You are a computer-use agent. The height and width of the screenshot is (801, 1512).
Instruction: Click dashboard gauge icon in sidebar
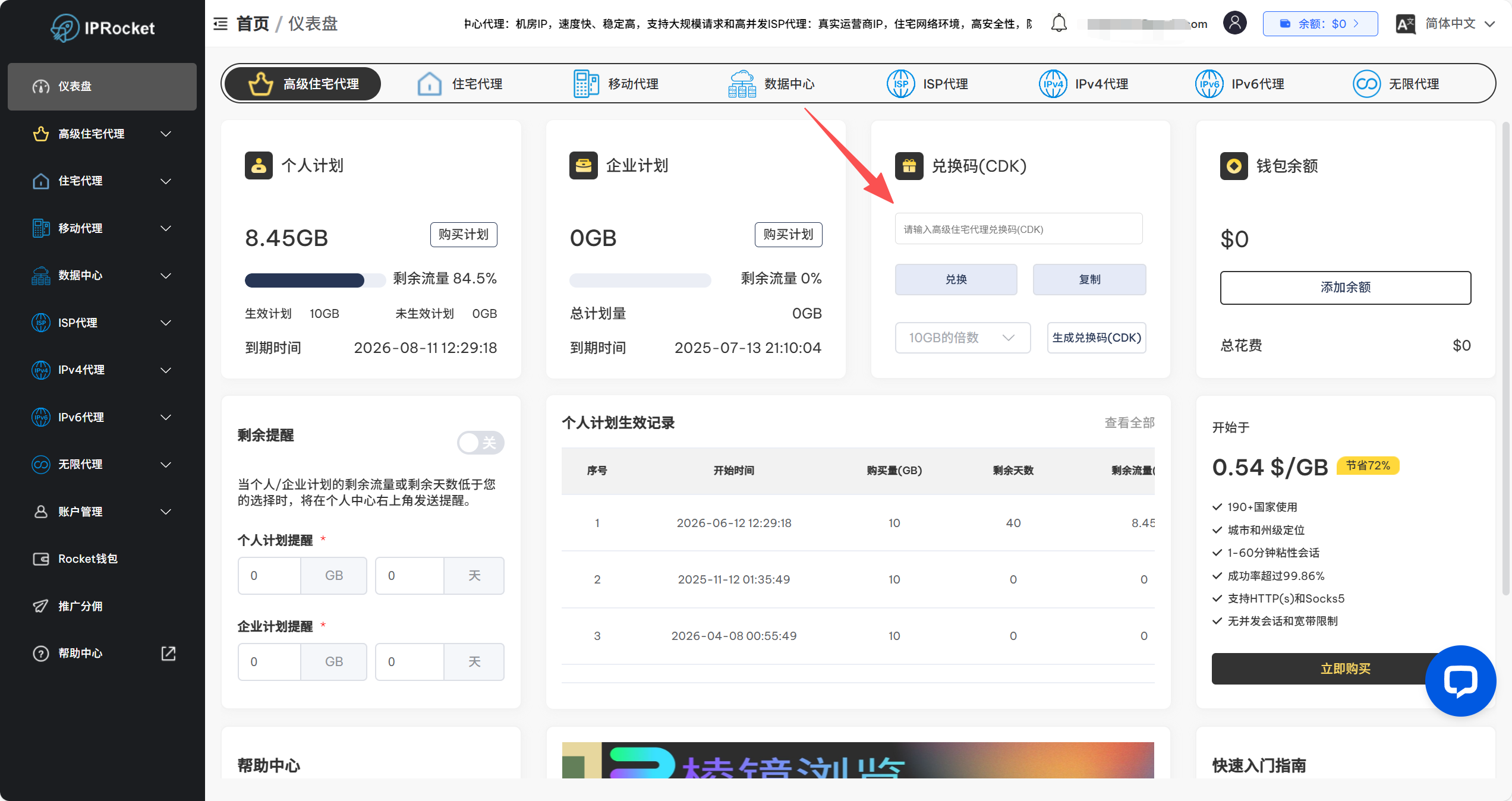click(x=40, y=86)
